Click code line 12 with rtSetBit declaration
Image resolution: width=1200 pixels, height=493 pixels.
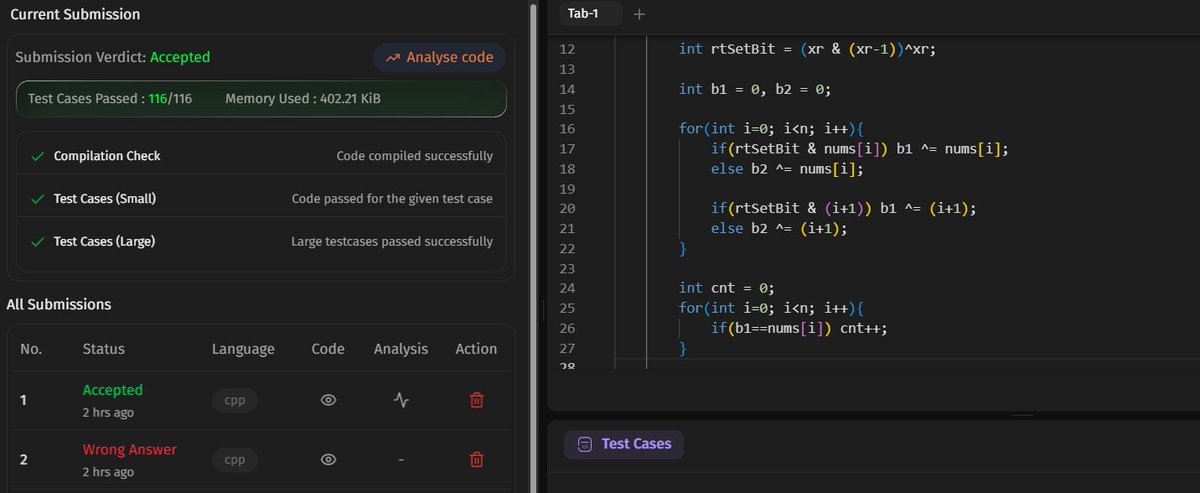pos(806,48)
